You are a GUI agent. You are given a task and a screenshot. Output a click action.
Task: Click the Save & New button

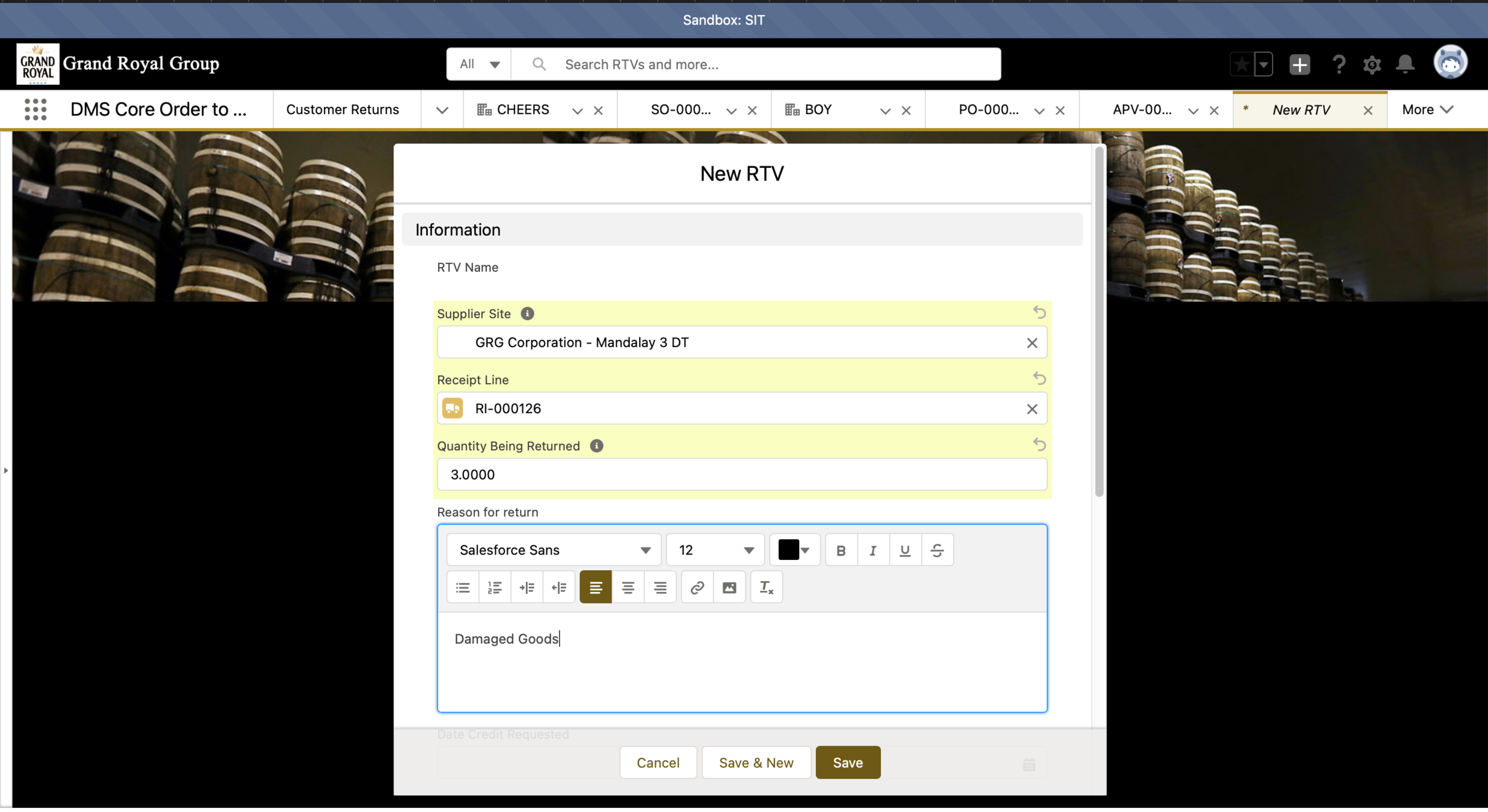pyautogui.click(x=756, y=763)
